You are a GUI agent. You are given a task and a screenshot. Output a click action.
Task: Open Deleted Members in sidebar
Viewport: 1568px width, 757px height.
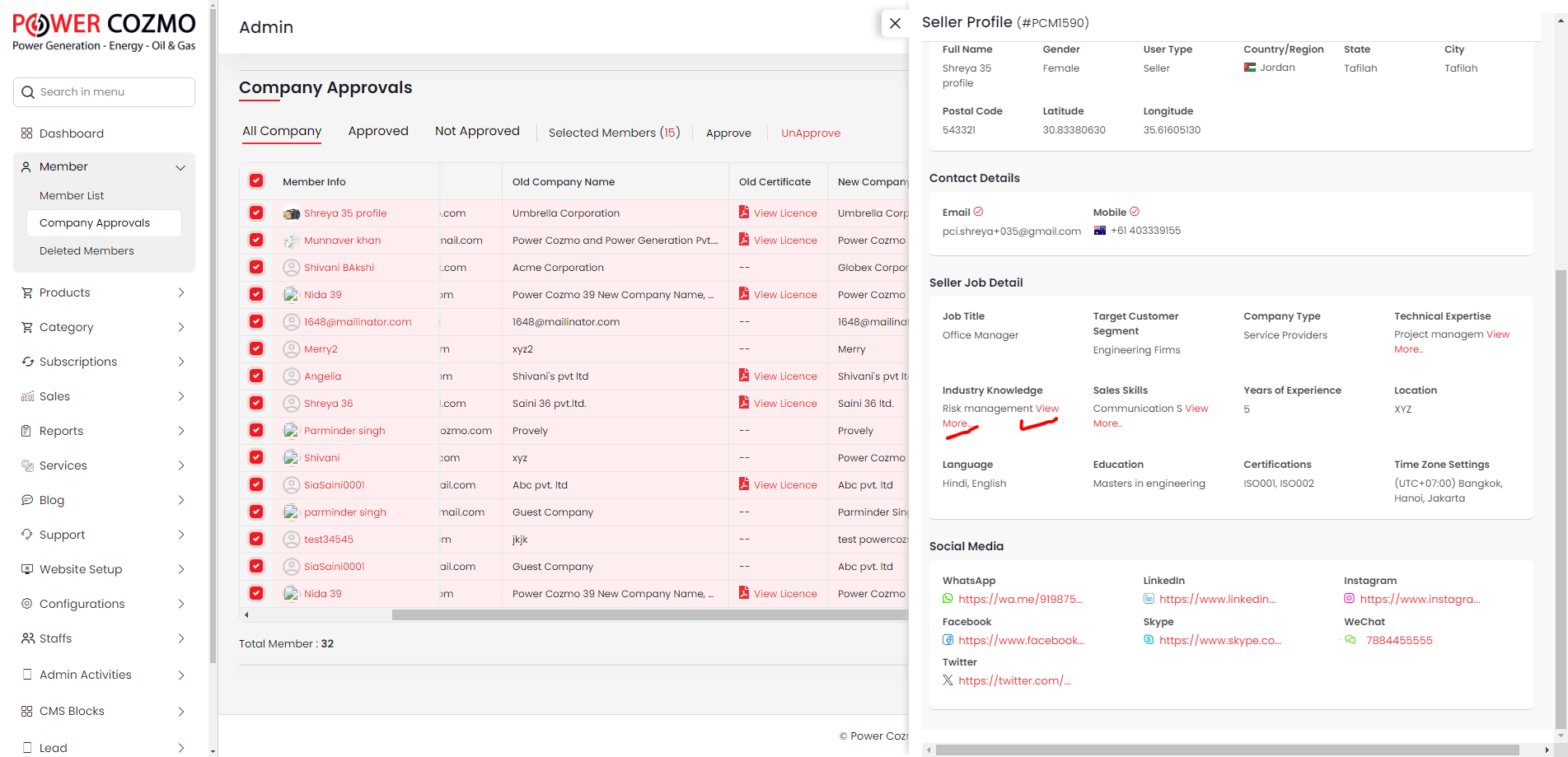(87, 250)
